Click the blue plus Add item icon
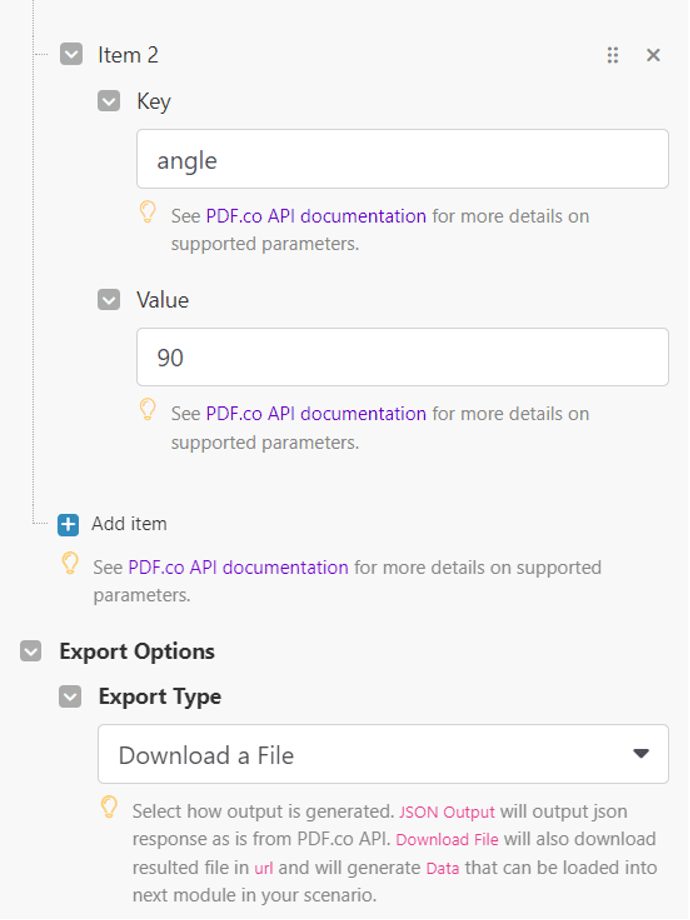This screenshot has height=920, width=690. point(68,524)
